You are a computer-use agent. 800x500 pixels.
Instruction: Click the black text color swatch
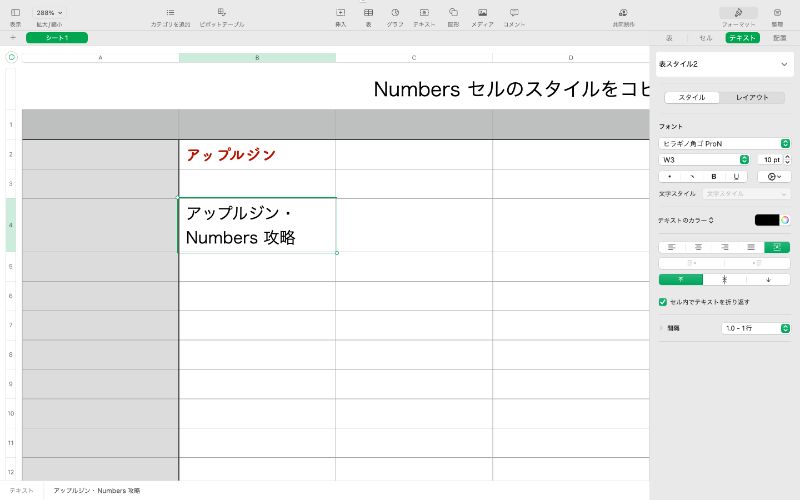(x=767, y=220)
